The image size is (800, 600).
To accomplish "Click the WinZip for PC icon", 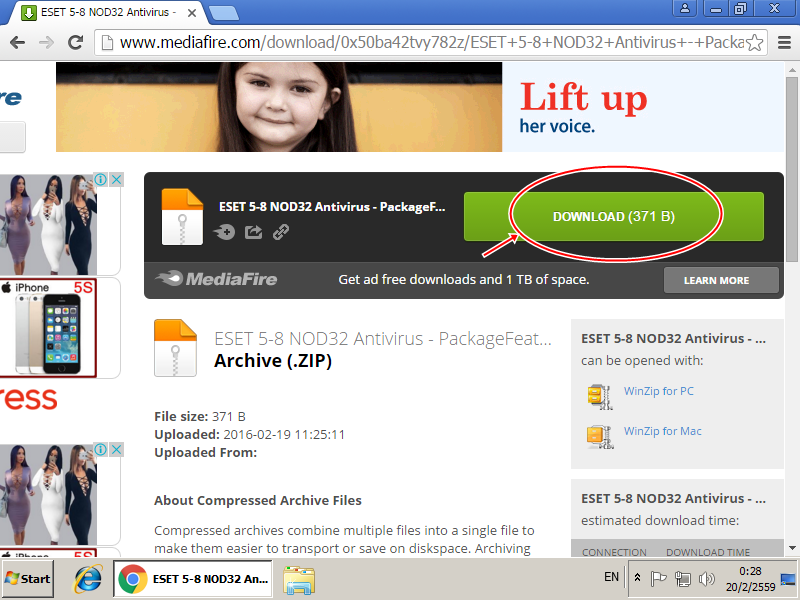I will point(599,397).
